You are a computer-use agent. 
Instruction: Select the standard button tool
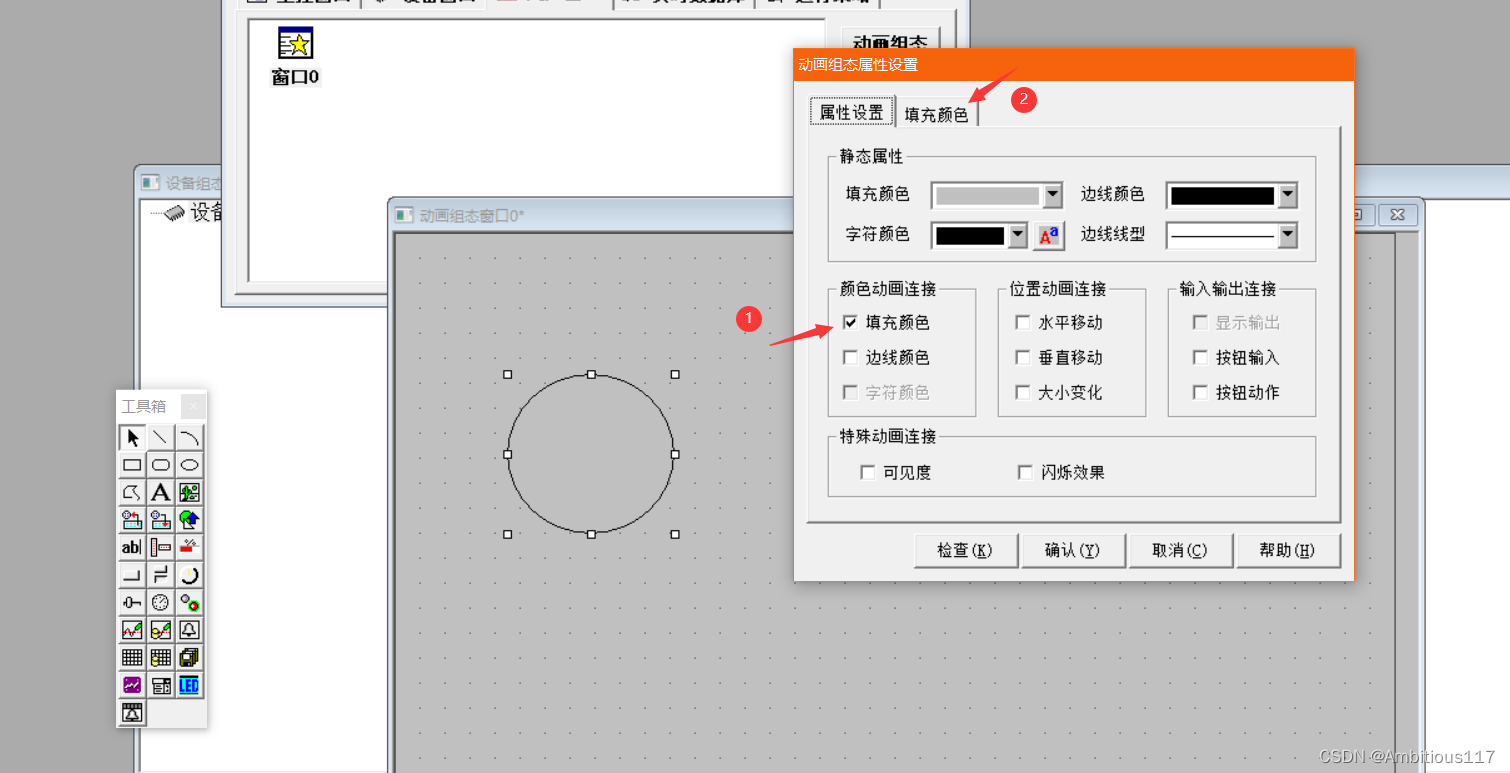(132, 575)
